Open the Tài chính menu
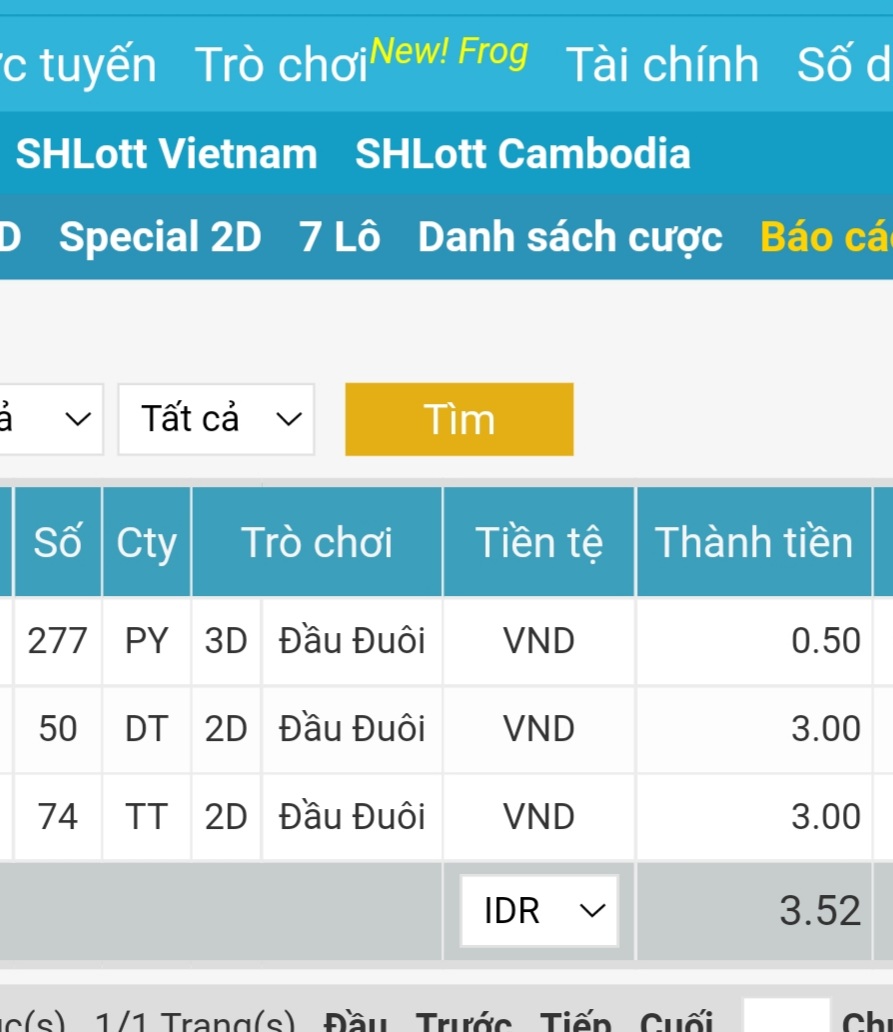 [662, 66]
